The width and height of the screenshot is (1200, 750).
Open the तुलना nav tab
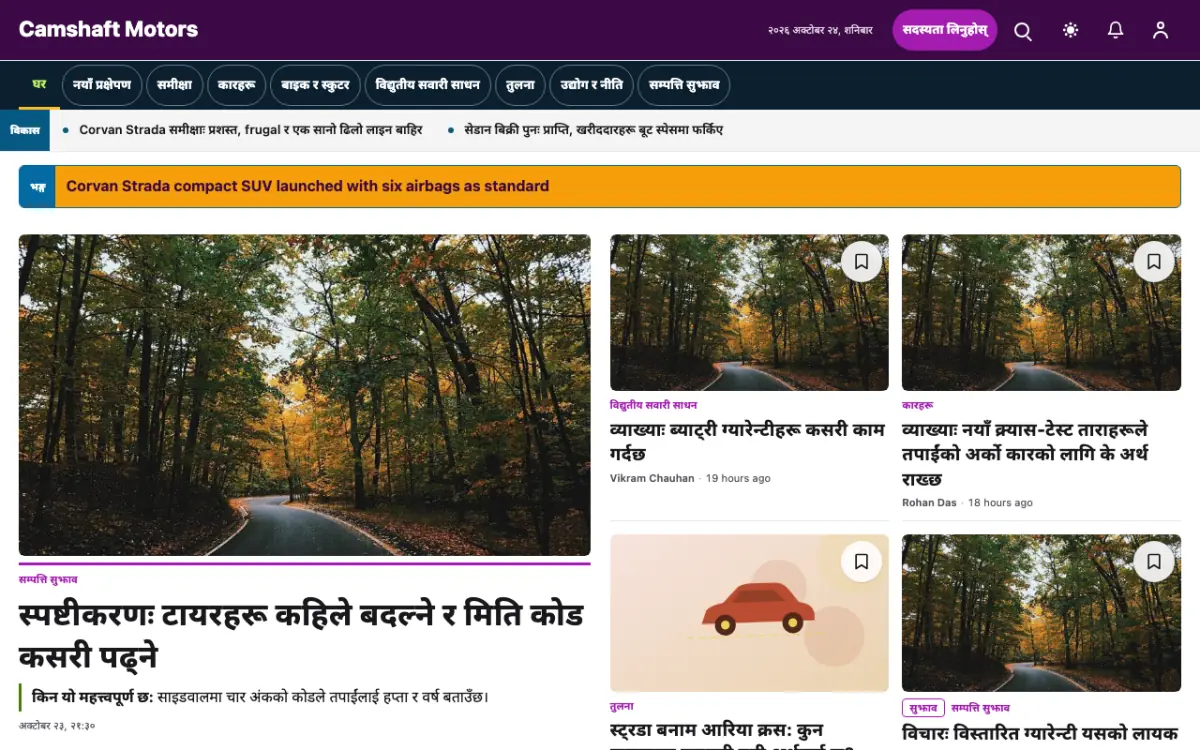pyautogui.click(x=520, y=85)
